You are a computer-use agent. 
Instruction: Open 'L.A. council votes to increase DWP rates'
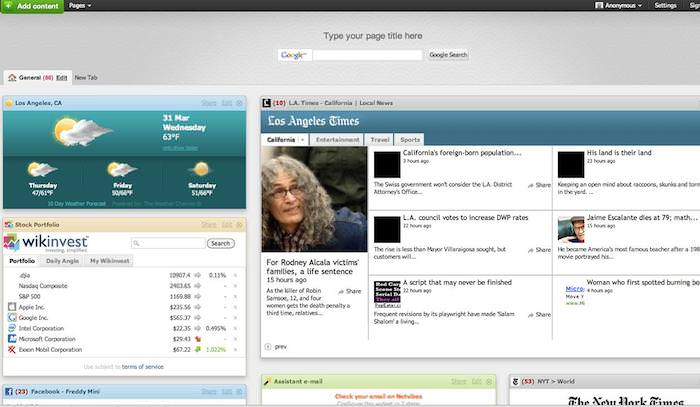coord(465,218)
